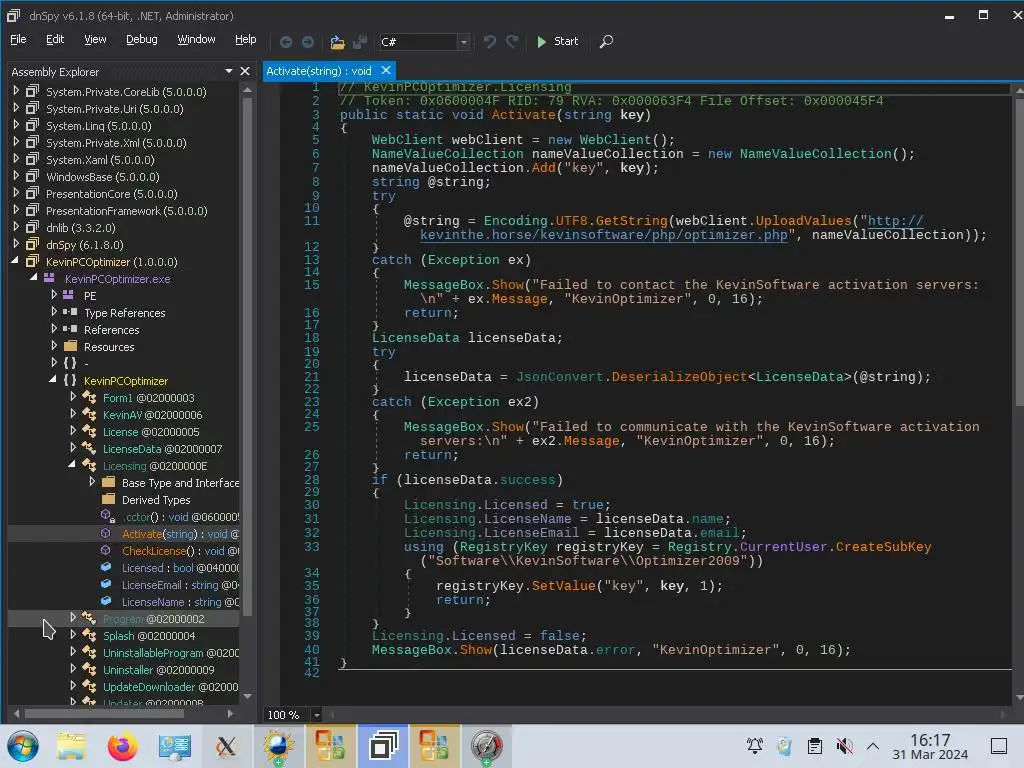This screenshot has height=768, width=1024.
Task: Open the optimizer.php URL link in code
Action: (603, 234)
